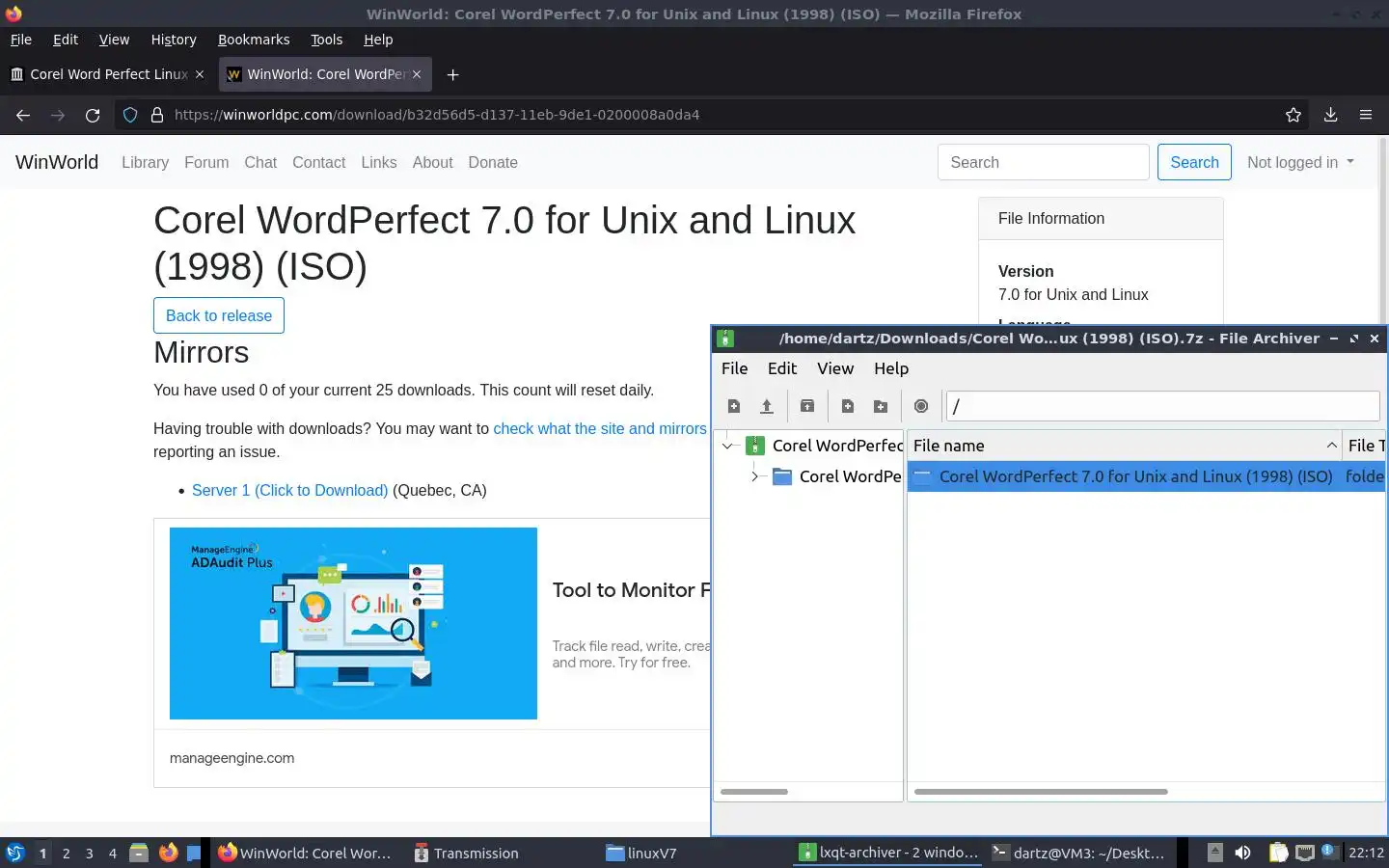1389x868 pixels.
Task: Collapse the root archive node in archiver tree
Action: coord(728,446)
